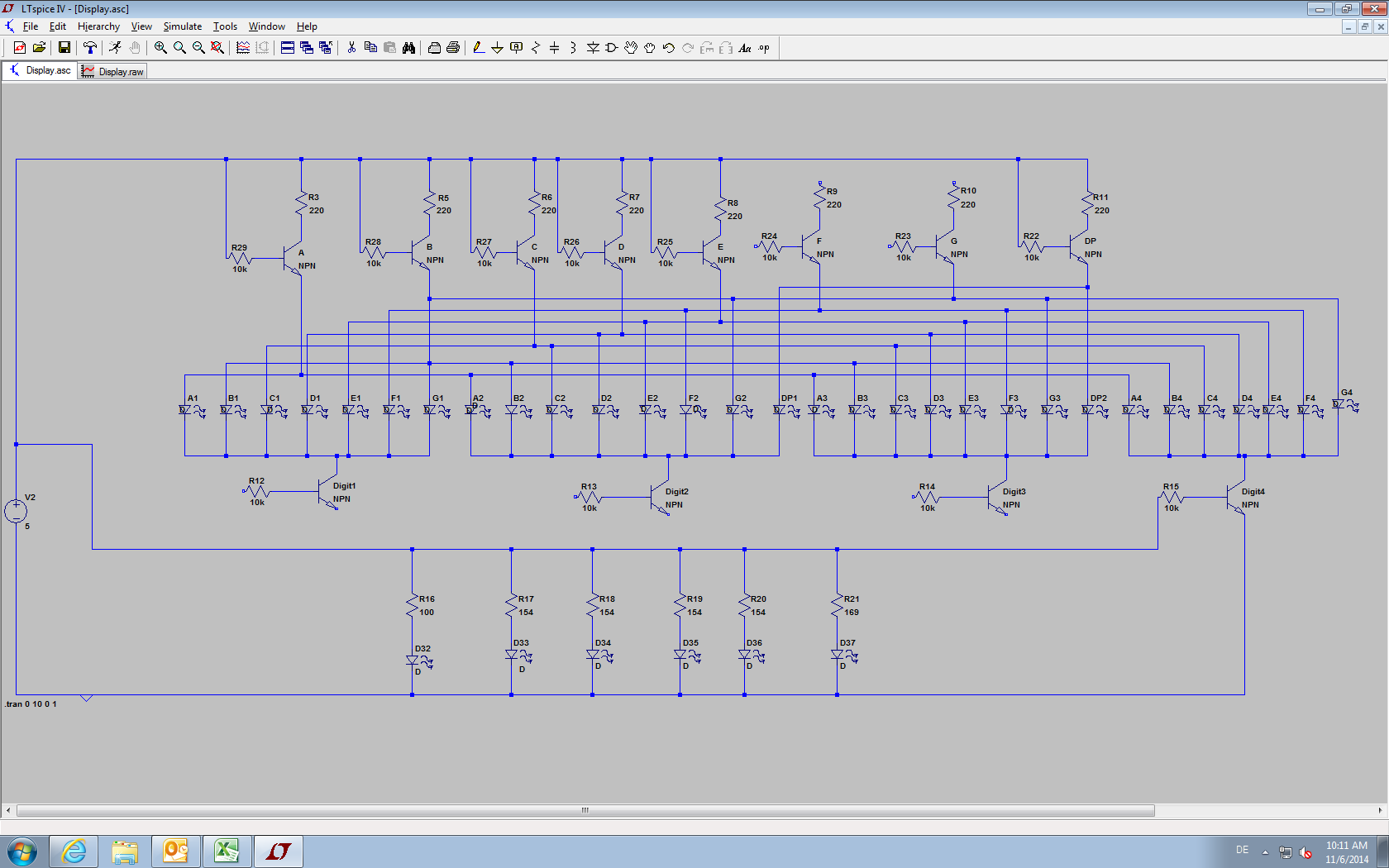Image resolution: width=1389 pixels, height=868 pixels.
Task: Click the DE language indicator
Action: [x=1242, y=850]
